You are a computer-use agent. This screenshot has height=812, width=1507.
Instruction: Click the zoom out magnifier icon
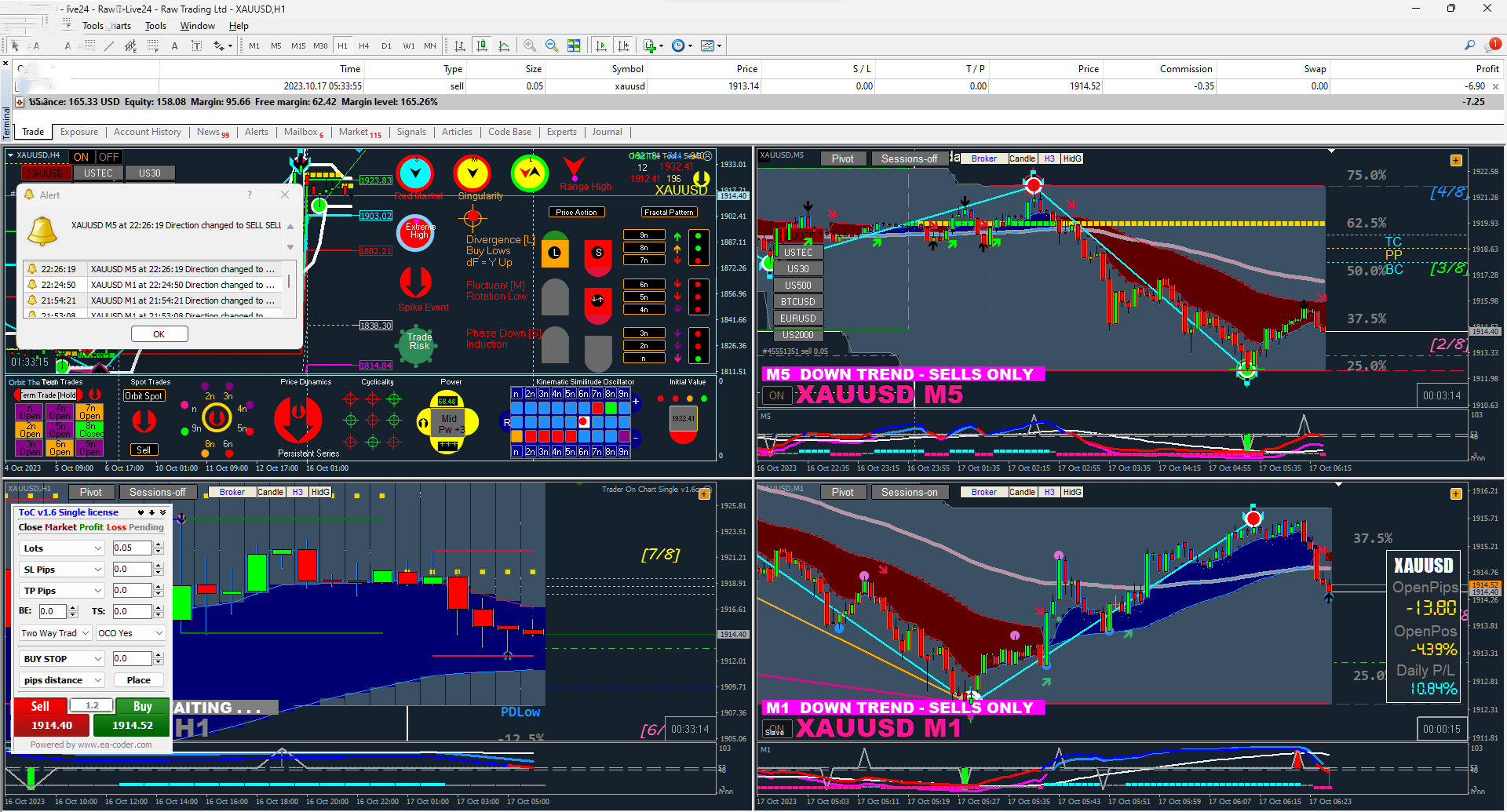click(x=552, y=46)
